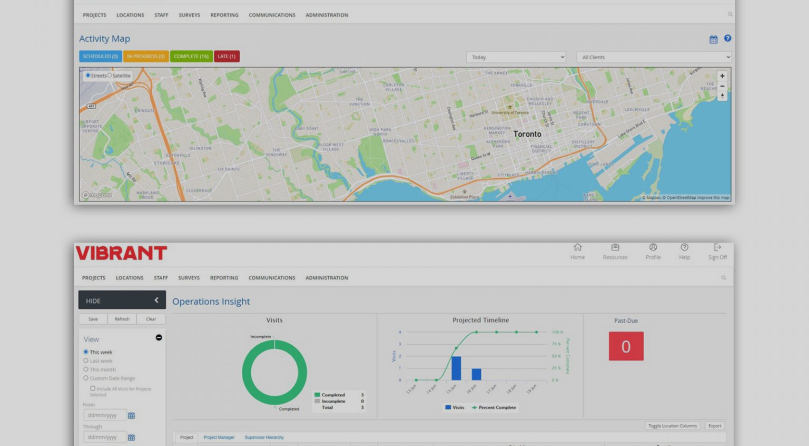Viewport: 809px width, 446px height.
Task: Open REPORTING menu in Operations Insight window
Action: [224, 278]
